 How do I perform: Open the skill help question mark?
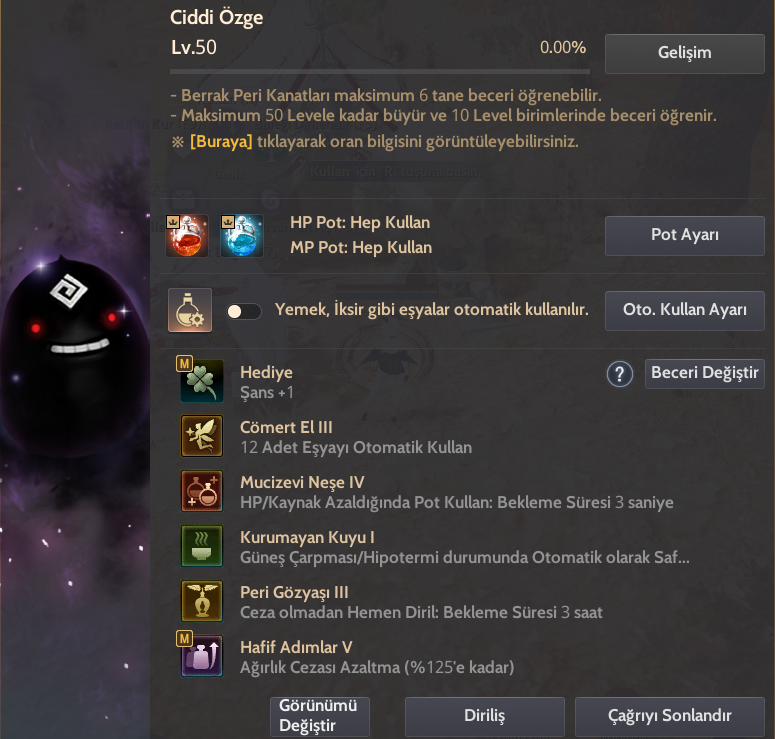(x=620, y=374)
